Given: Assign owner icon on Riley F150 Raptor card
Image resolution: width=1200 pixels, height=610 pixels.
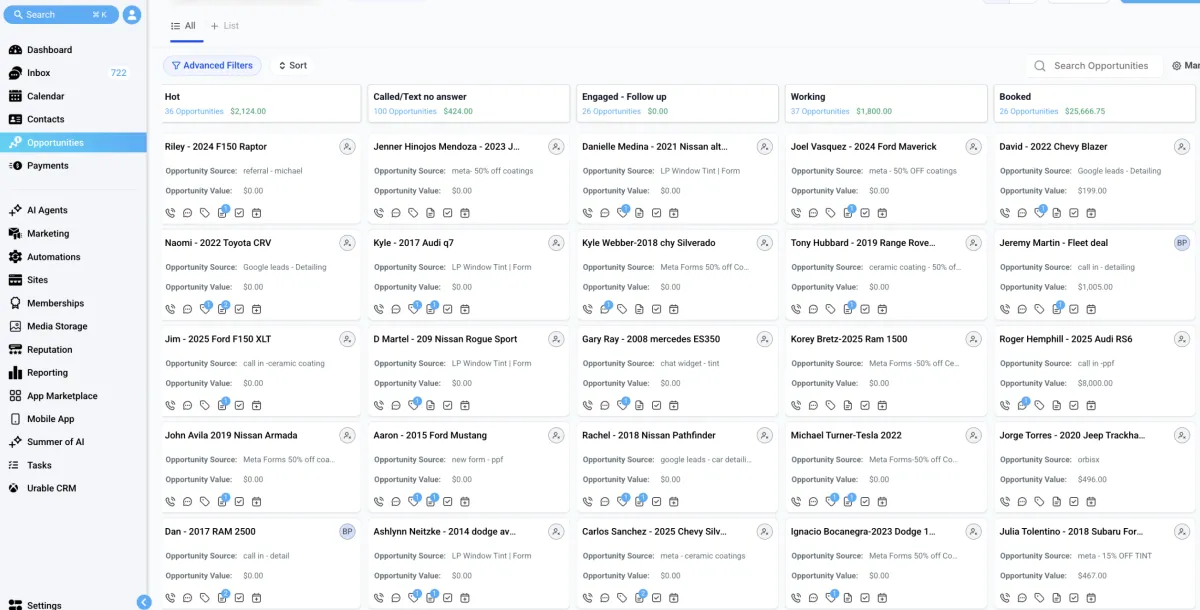Looking at the screenshot, I should [347, 147].
